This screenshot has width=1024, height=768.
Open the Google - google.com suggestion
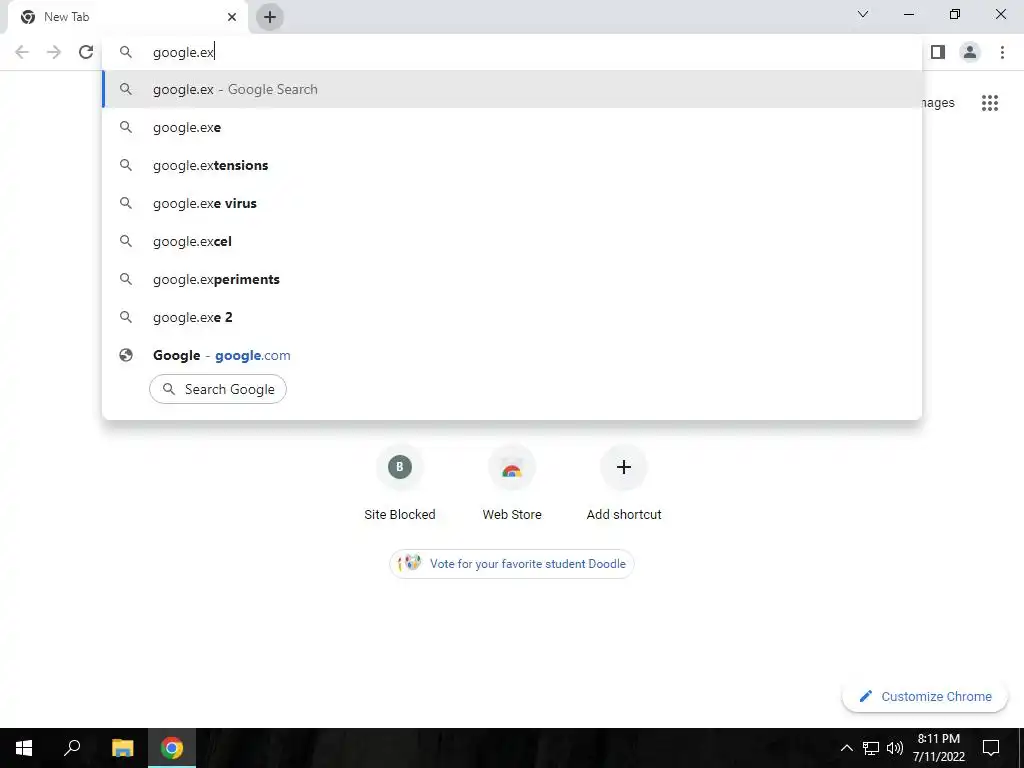coord(513,355)
